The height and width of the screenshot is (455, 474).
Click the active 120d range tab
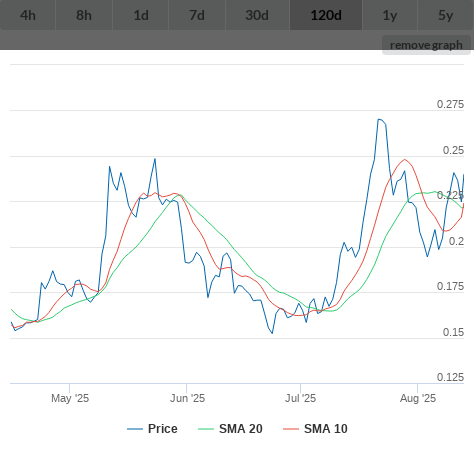point(326,15)
